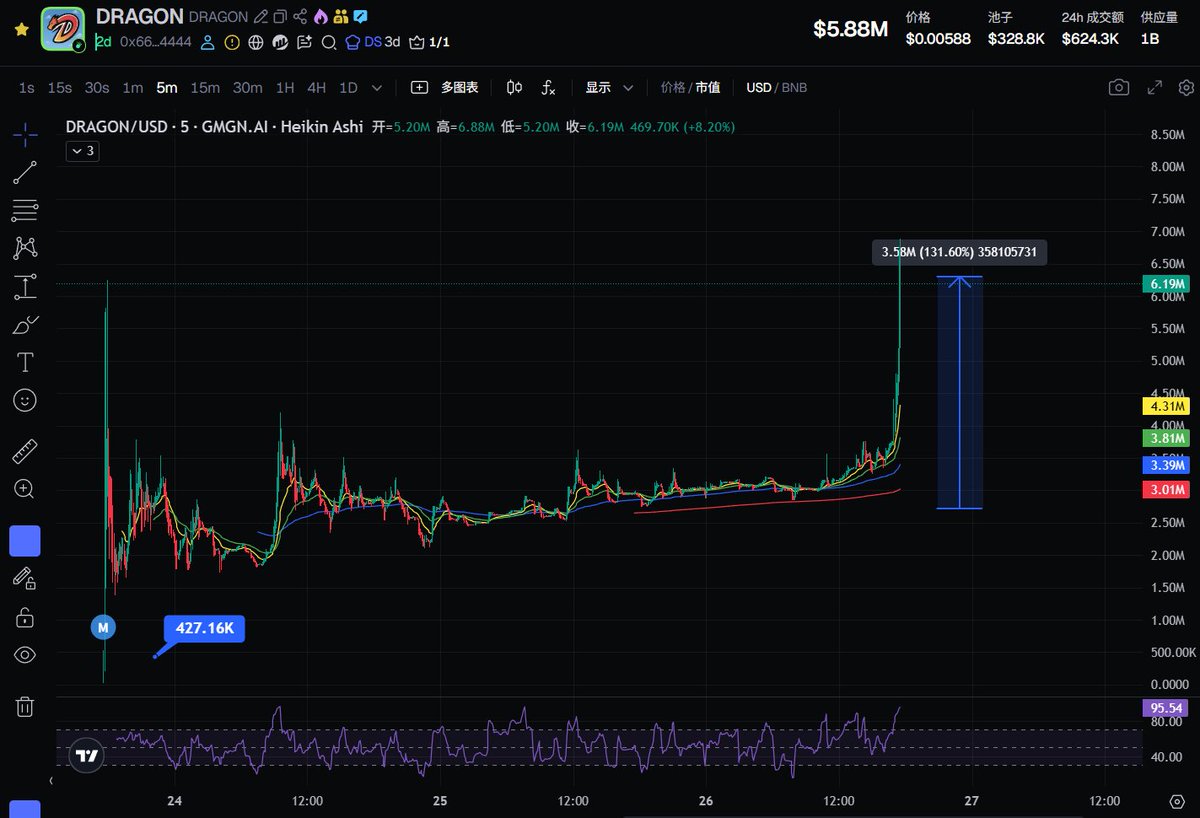The width and height of the screenshot is (1200, 818).
Task: Select the 15s timeframe
Action: coord(60,87)
